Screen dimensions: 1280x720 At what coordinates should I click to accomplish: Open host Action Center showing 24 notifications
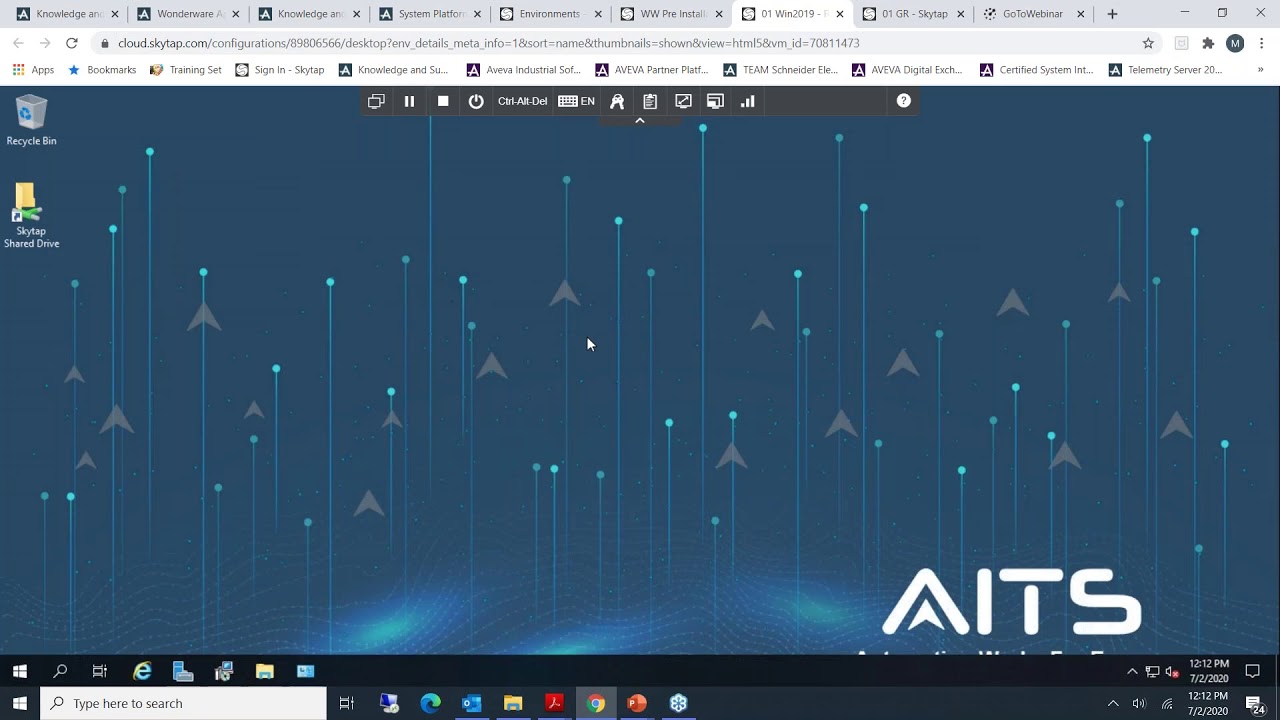(x=1255, y=704)
